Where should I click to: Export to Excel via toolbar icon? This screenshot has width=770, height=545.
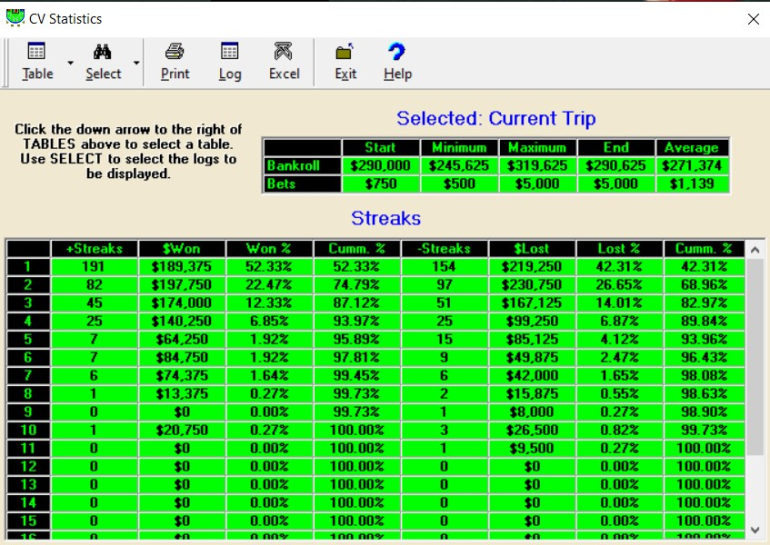click(x=284, y=53)
